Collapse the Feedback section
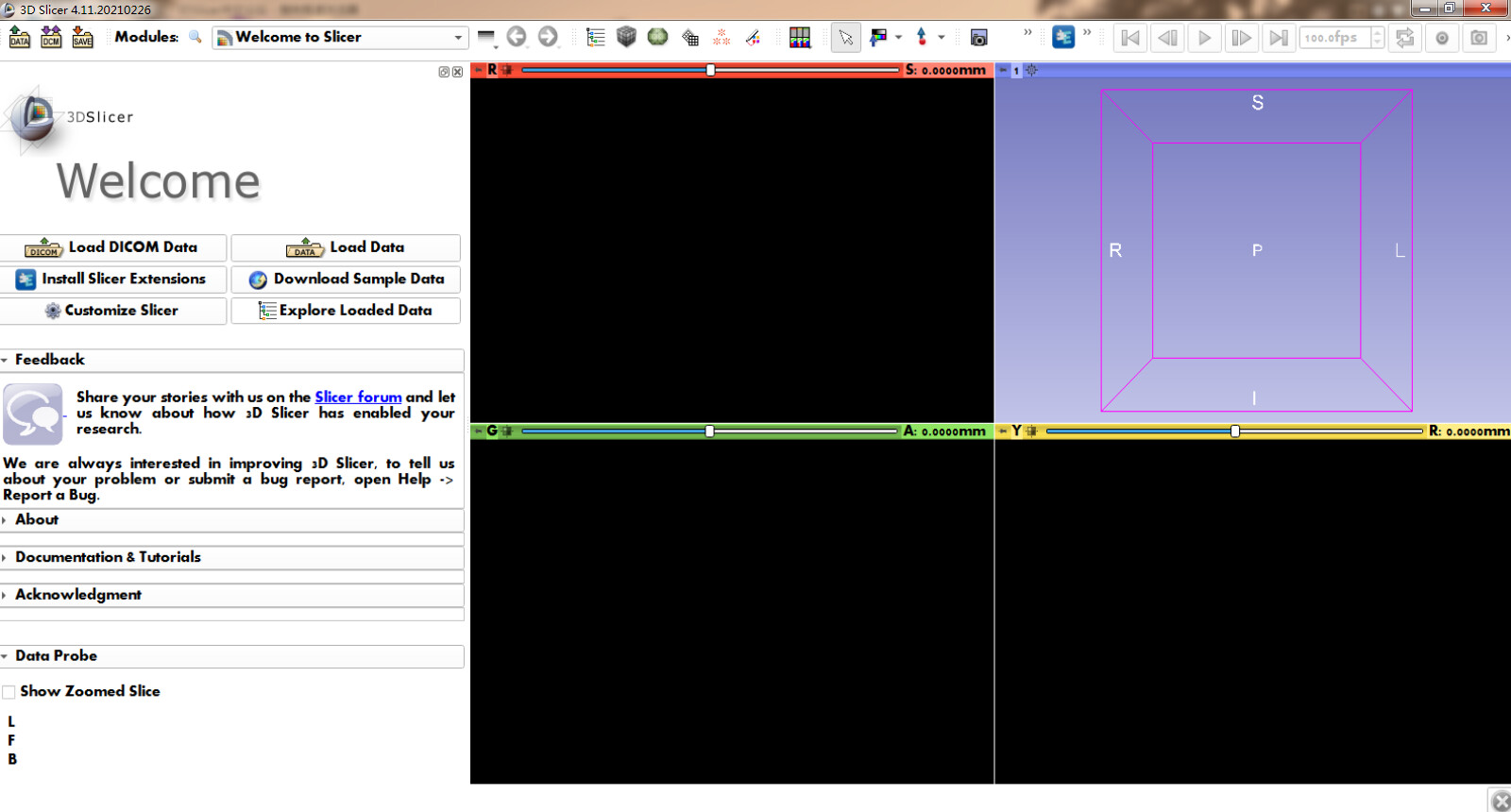The image size is (1511, 812). point(231,360)
